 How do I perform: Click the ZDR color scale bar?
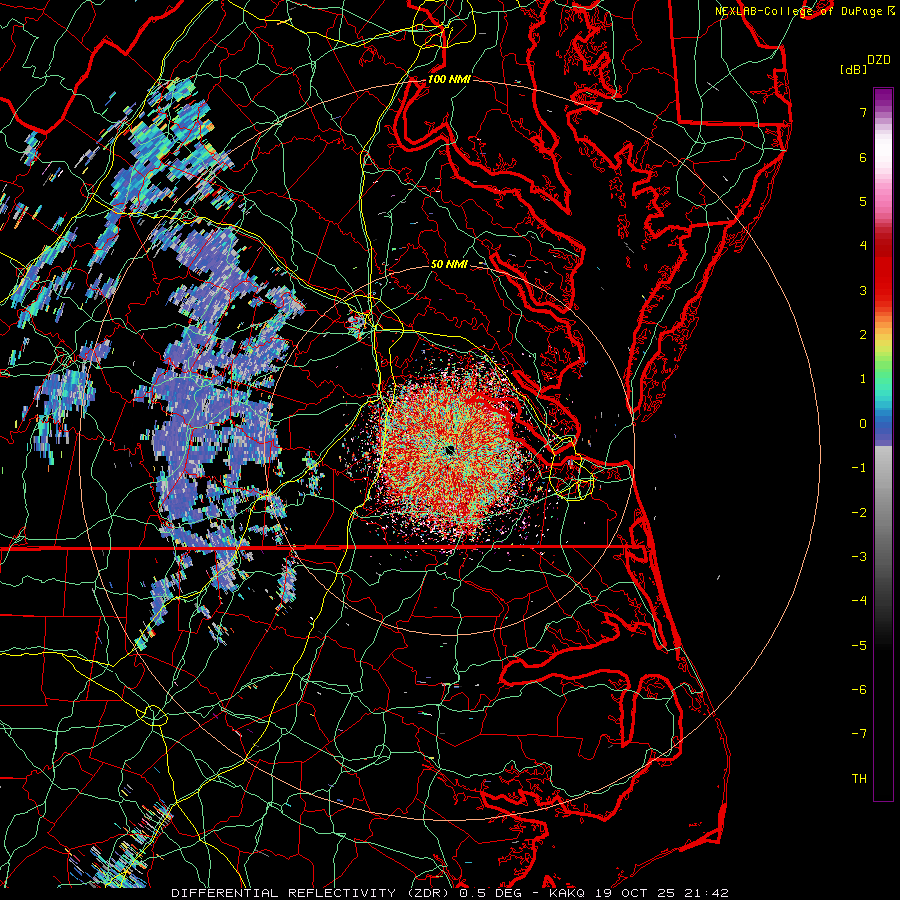[883, 444]
